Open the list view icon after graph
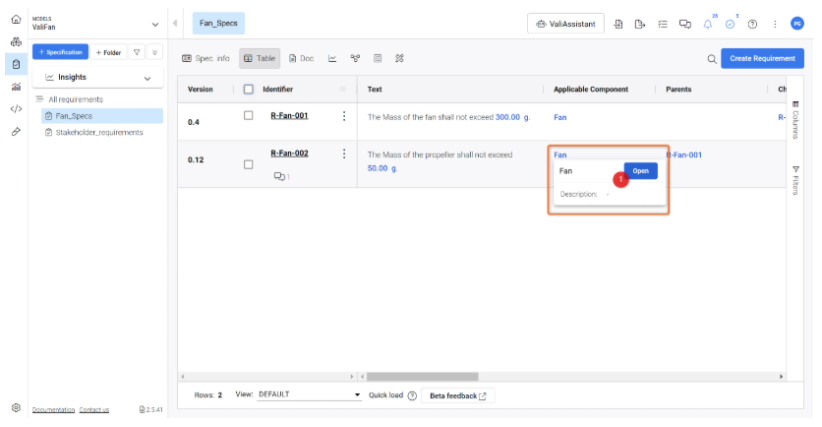Screen dimensions: 822x427 [377, 58]
